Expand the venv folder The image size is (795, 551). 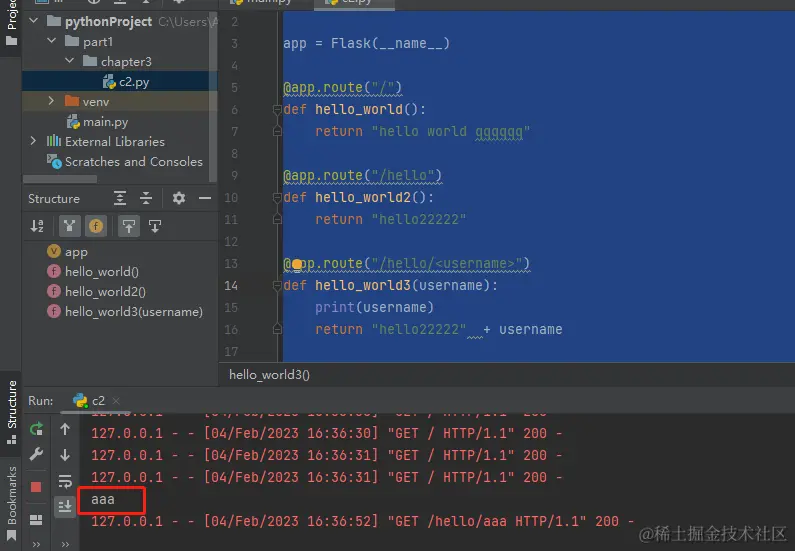51,101
